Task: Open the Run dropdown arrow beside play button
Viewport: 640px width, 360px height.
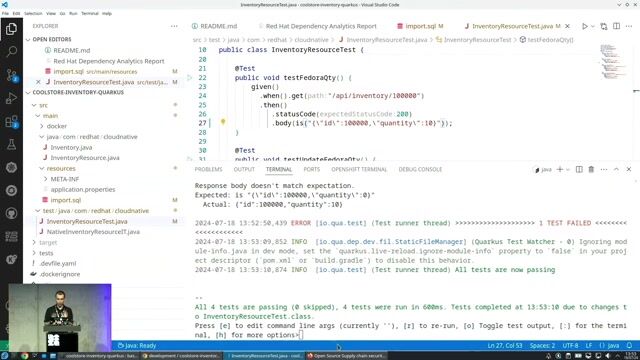Action: [593, 26]
